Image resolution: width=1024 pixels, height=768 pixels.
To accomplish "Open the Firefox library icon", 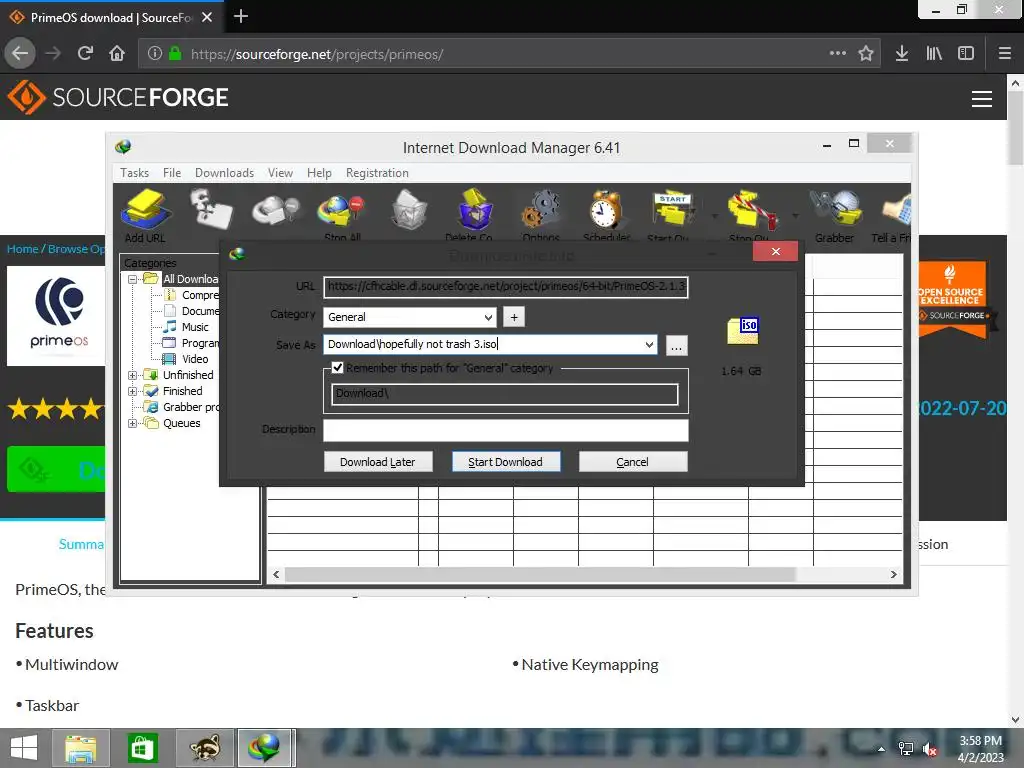I will pyautogui.click(x=934, y=54).
